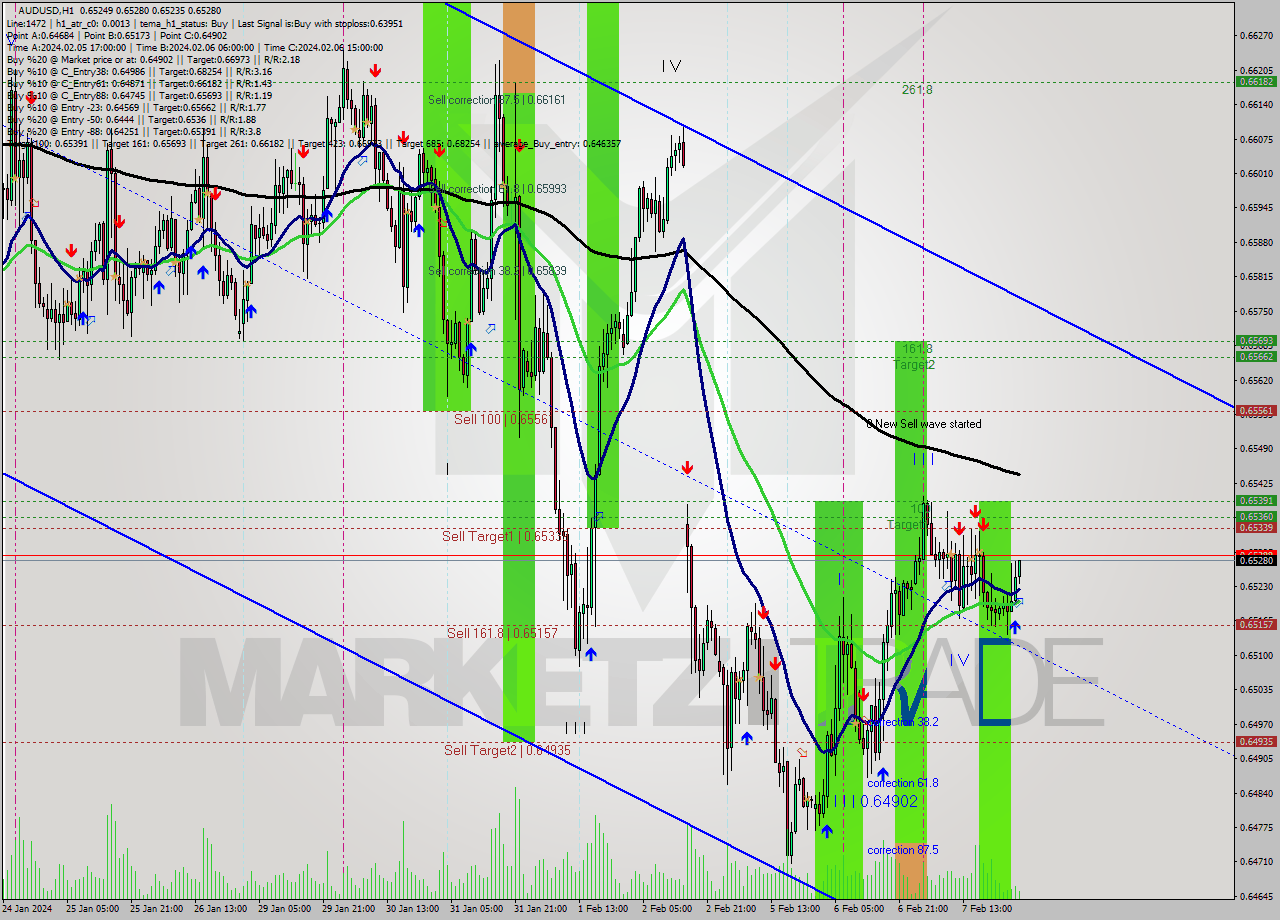This screenshot has width=1280, height=920.
Task: Click 'Sell correction 38.2 | 0.65839' label
Action: click(x=497, y=271)
